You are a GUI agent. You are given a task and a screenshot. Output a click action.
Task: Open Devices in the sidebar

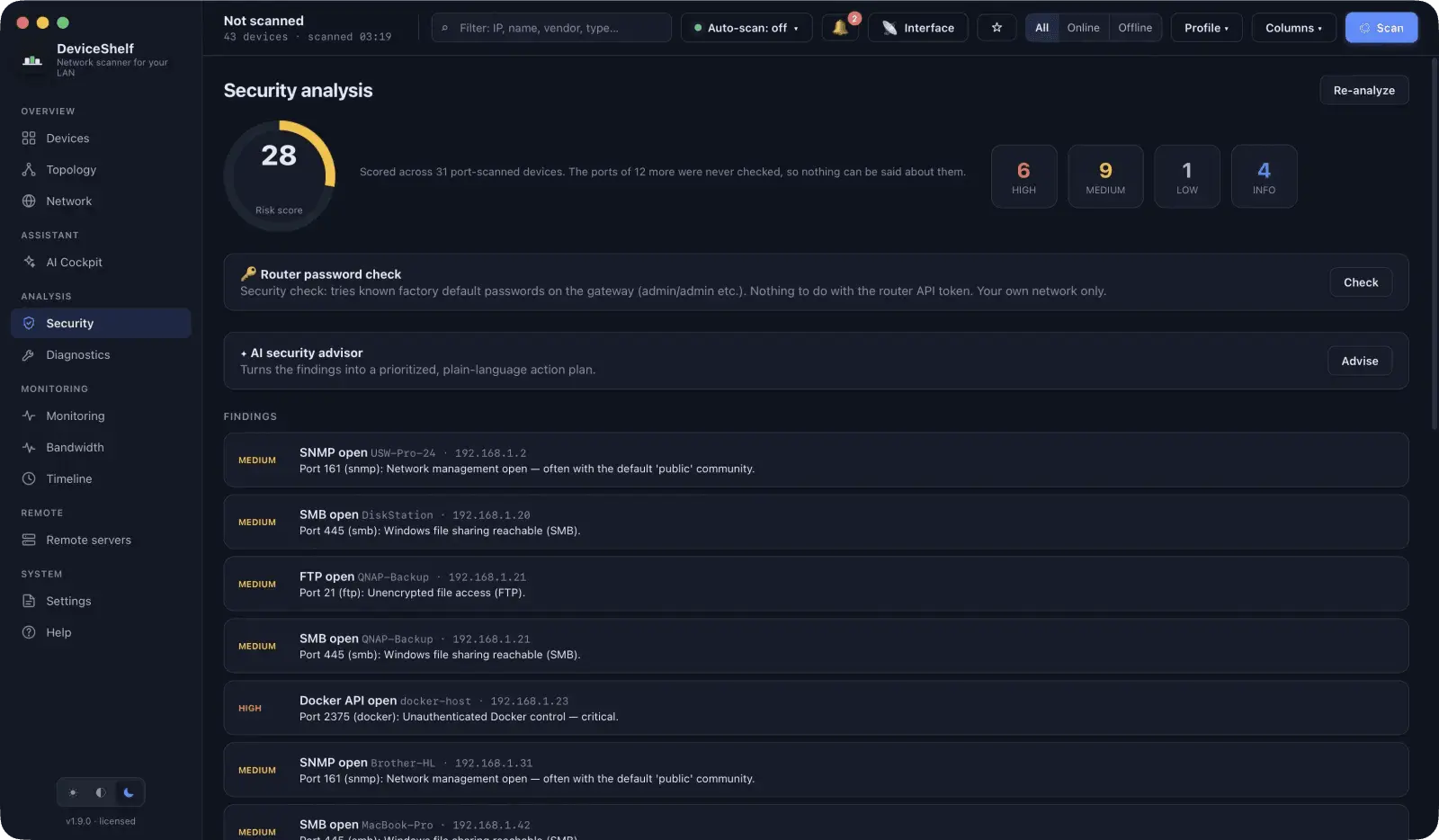tap(101, 139)
